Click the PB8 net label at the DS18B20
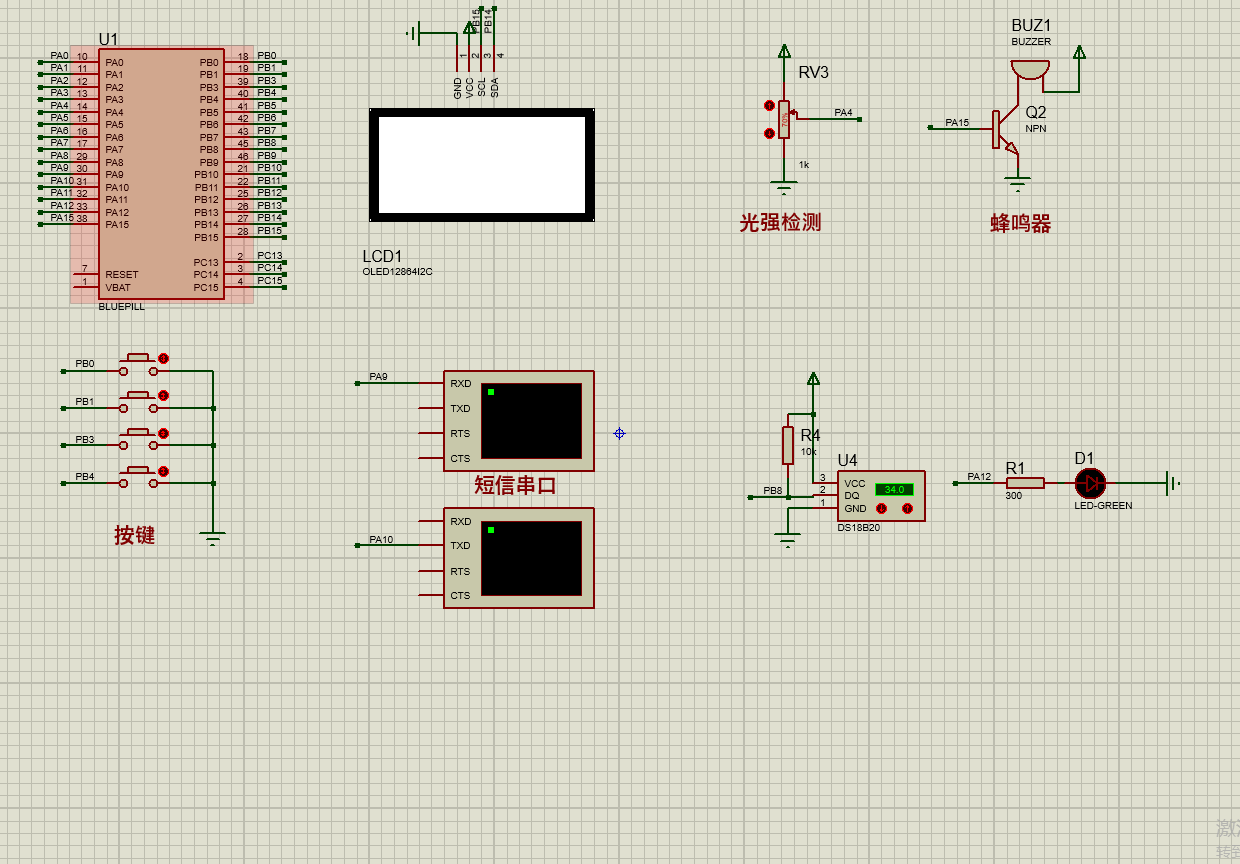Viewport: 1240px width, 864px height. pos(773,491)
